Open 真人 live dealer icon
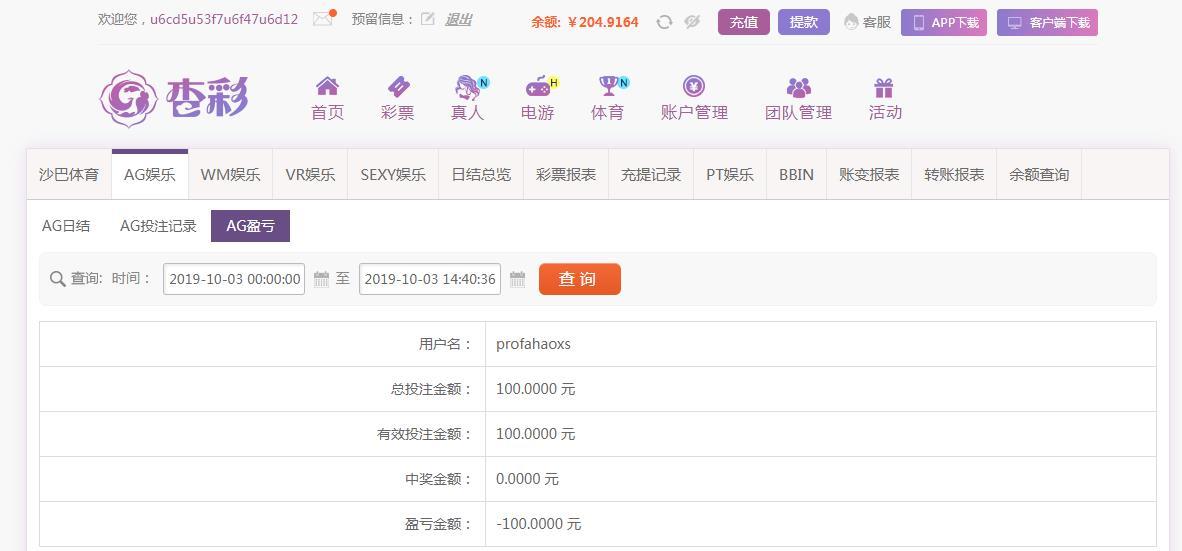 (467, 87)
